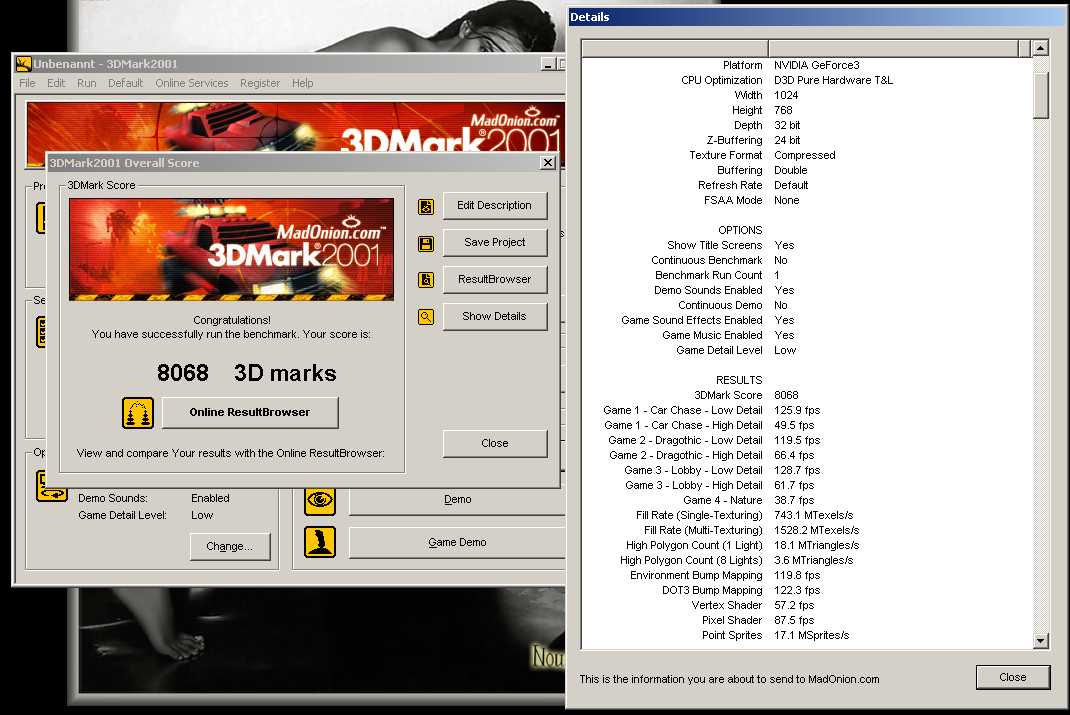This screenshot has width=1070, height=715.
Task: Click the 'Z-Buffering' row label
Action: click(x=734, y=140)
